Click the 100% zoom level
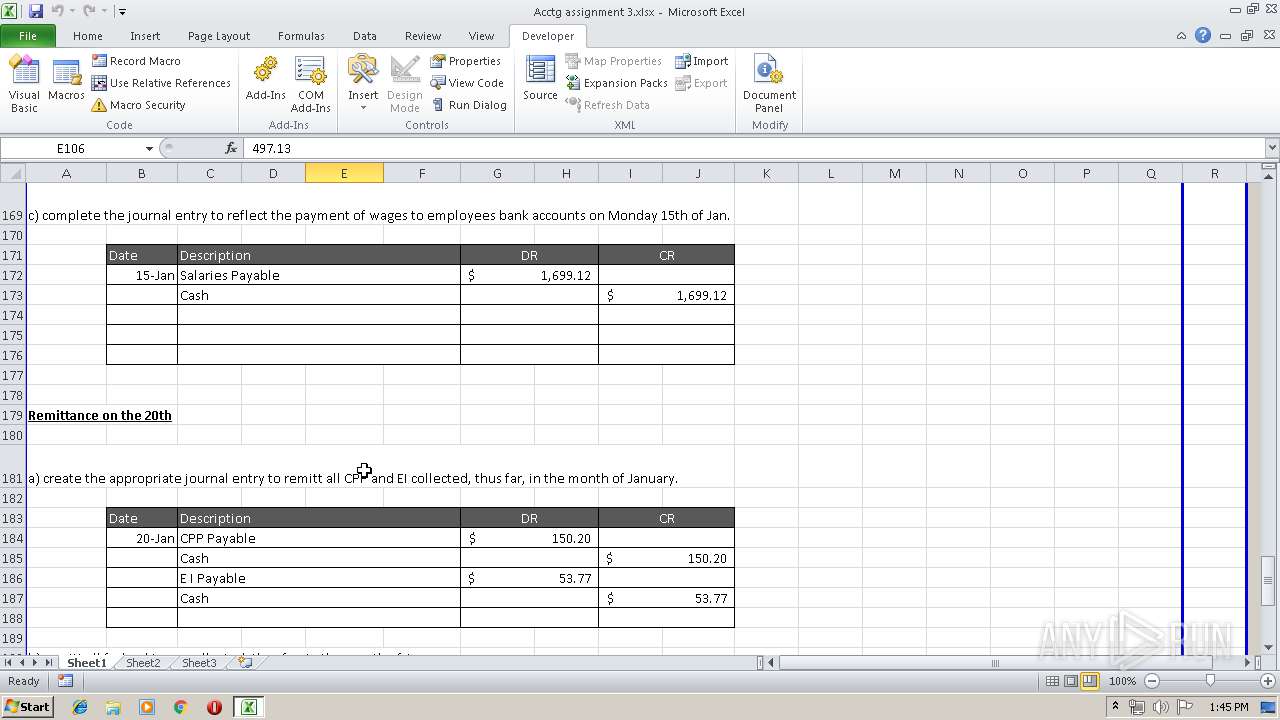The image size is (1280, 720). click(x=1123, y=681)
